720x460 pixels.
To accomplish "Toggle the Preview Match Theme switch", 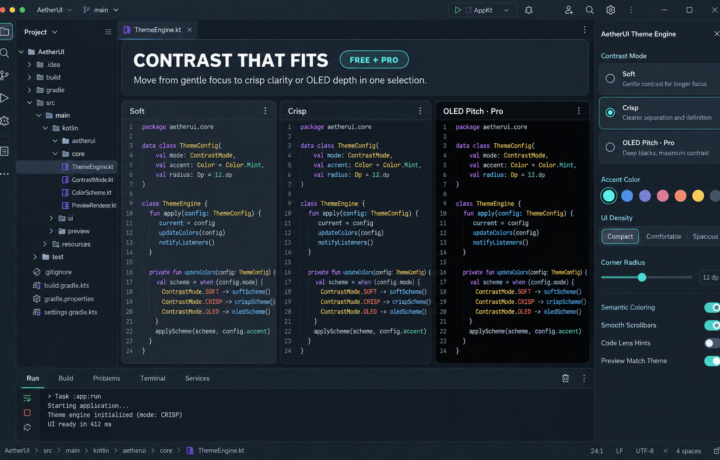I will pyautogui.click(x=712, y=361).
